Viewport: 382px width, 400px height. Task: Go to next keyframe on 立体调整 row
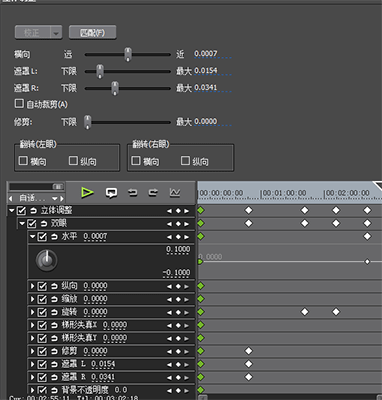point(186,211)
